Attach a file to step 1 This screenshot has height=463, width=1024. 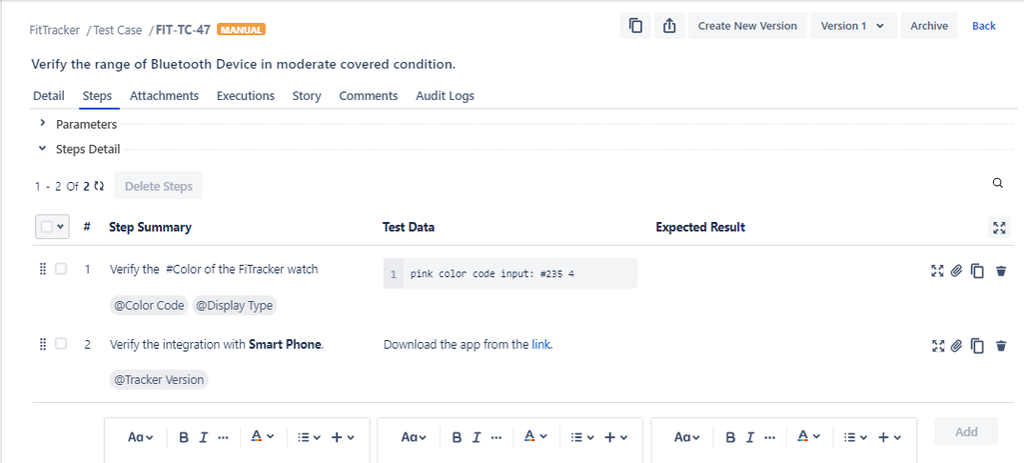tap(956, 271)
